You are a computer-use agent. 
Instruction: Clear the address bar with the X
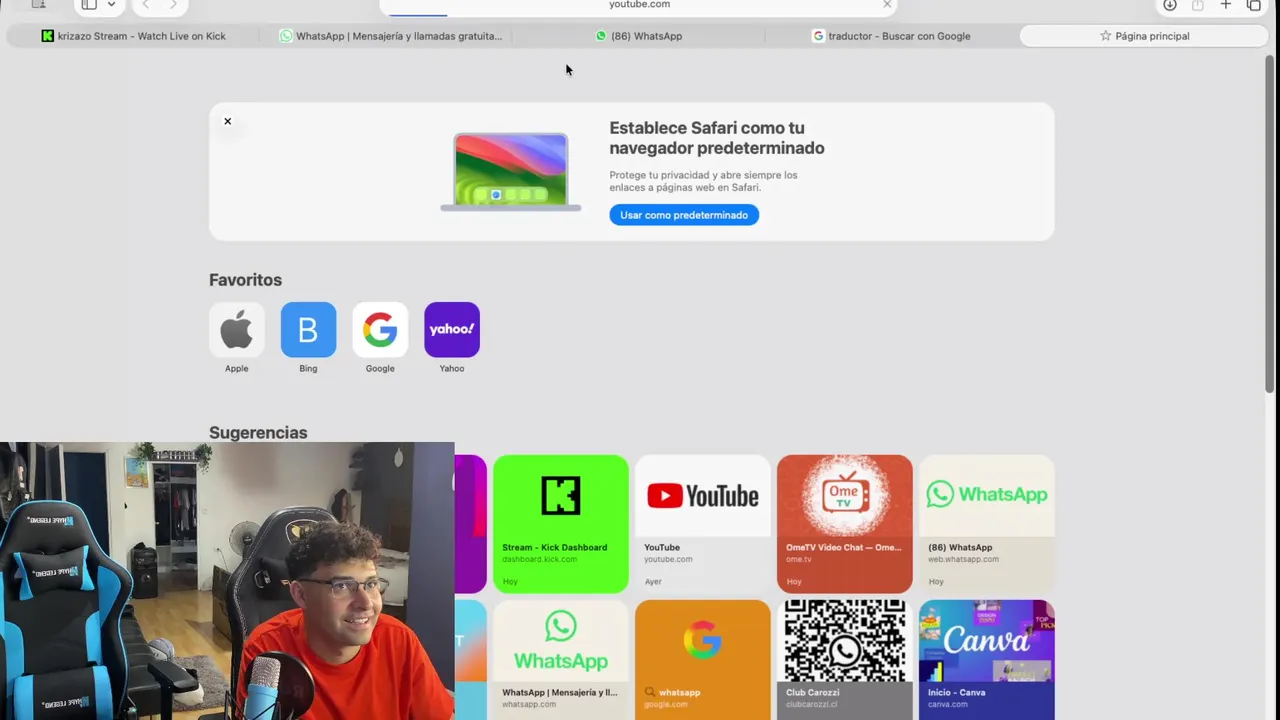(x=887, y=4)
